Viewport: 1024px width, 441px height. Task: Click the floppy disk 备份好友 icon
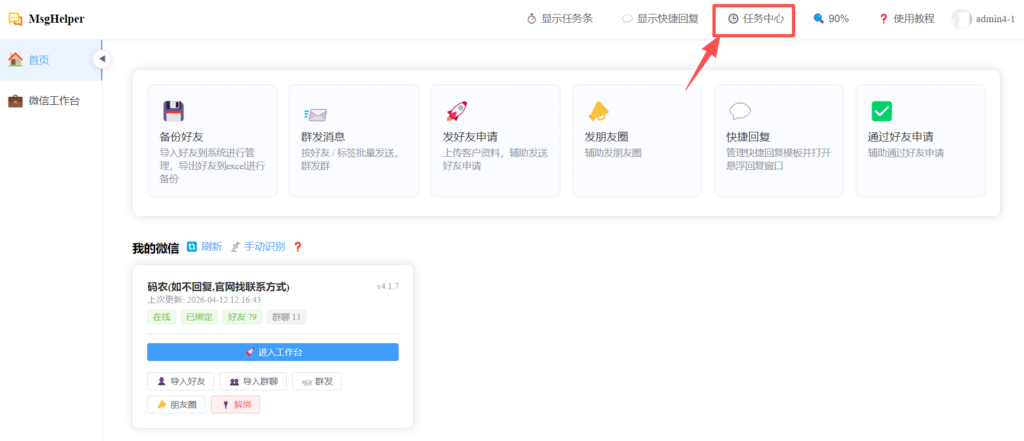pyautogui.click(x=173, y=111)
